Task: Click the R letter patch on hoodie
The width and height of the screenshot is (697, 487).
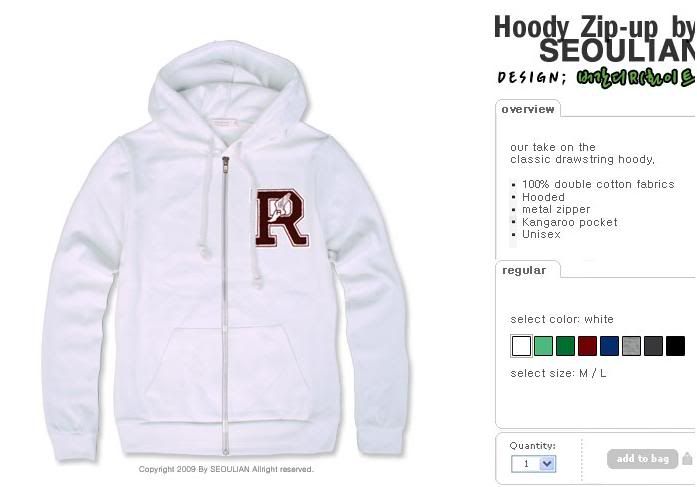Action: click(282, 218)
